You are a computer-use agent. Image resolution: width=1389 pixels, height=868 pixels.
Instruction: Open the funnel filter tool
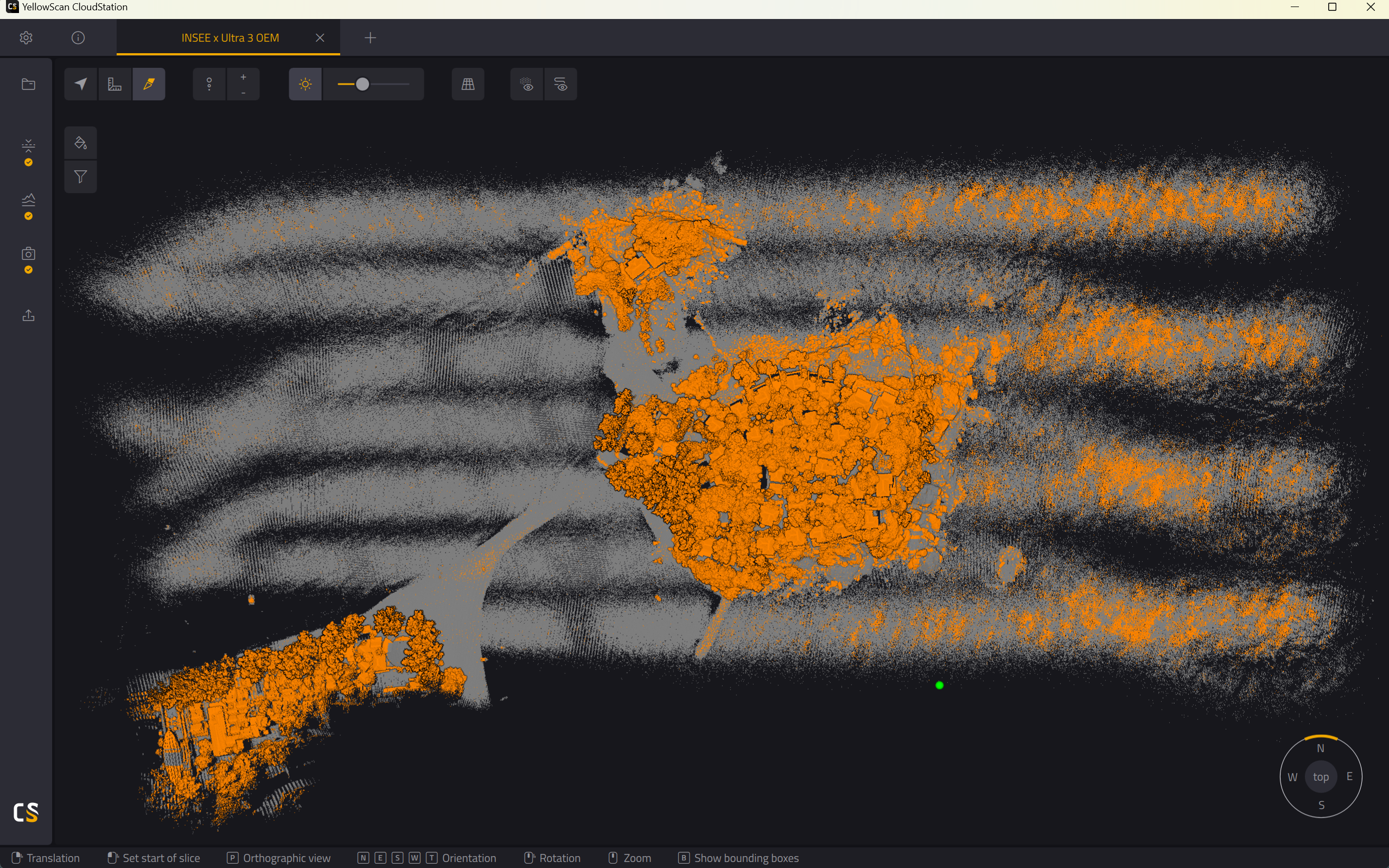pyautogui.click(x=80, y=177)
